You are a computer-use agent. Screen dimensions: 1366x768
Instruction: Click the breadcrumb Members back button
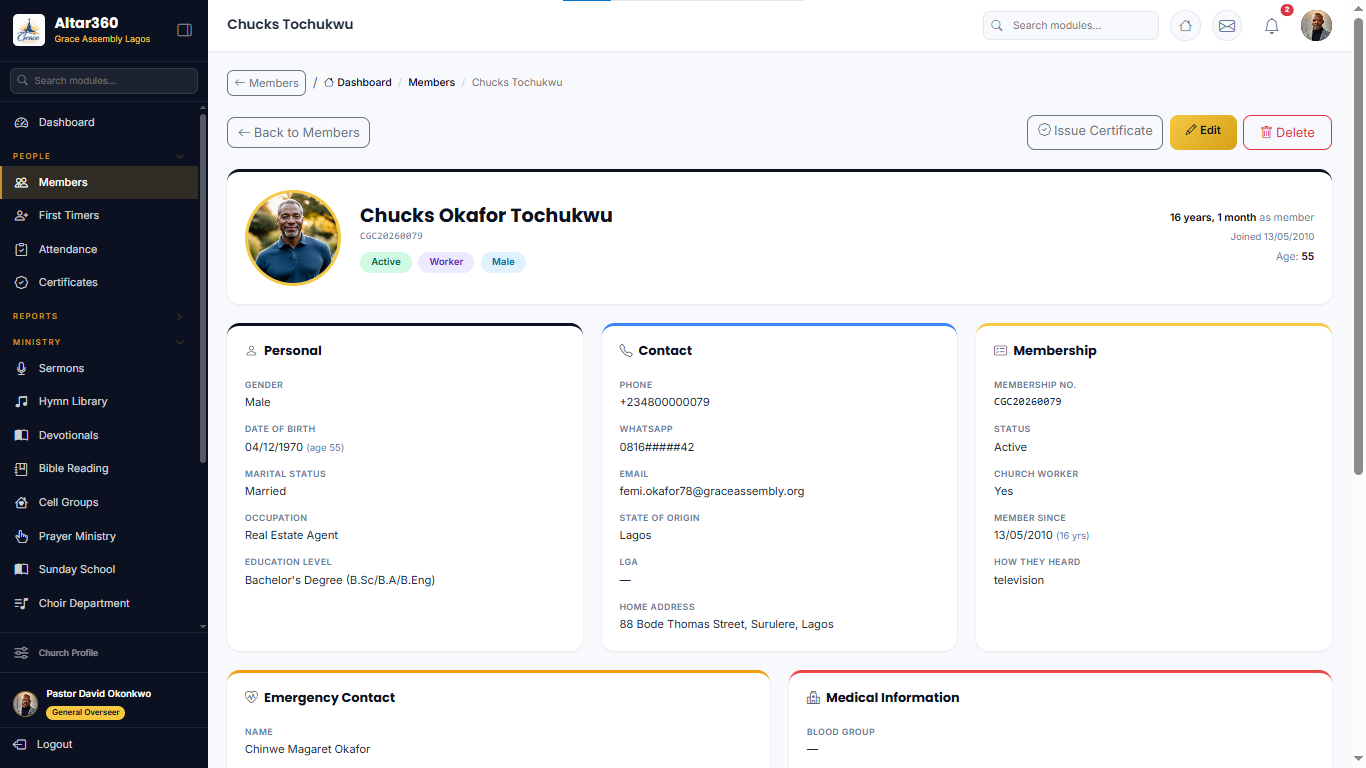click(266, 83)
